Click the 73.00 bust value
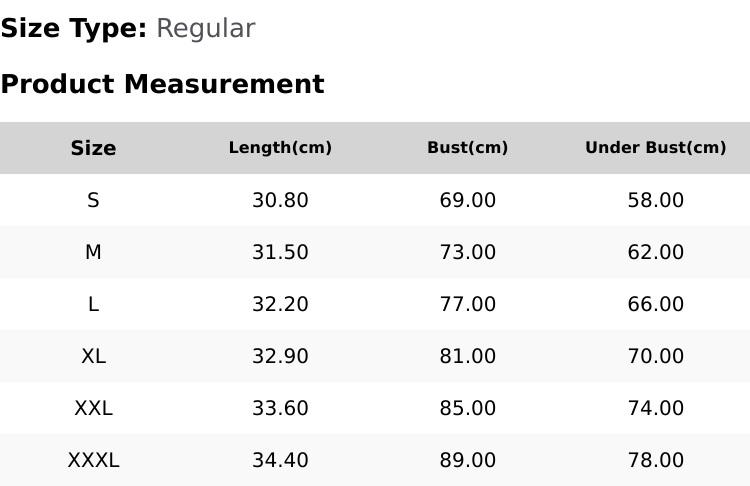750x486 pixels. [468, 252]
